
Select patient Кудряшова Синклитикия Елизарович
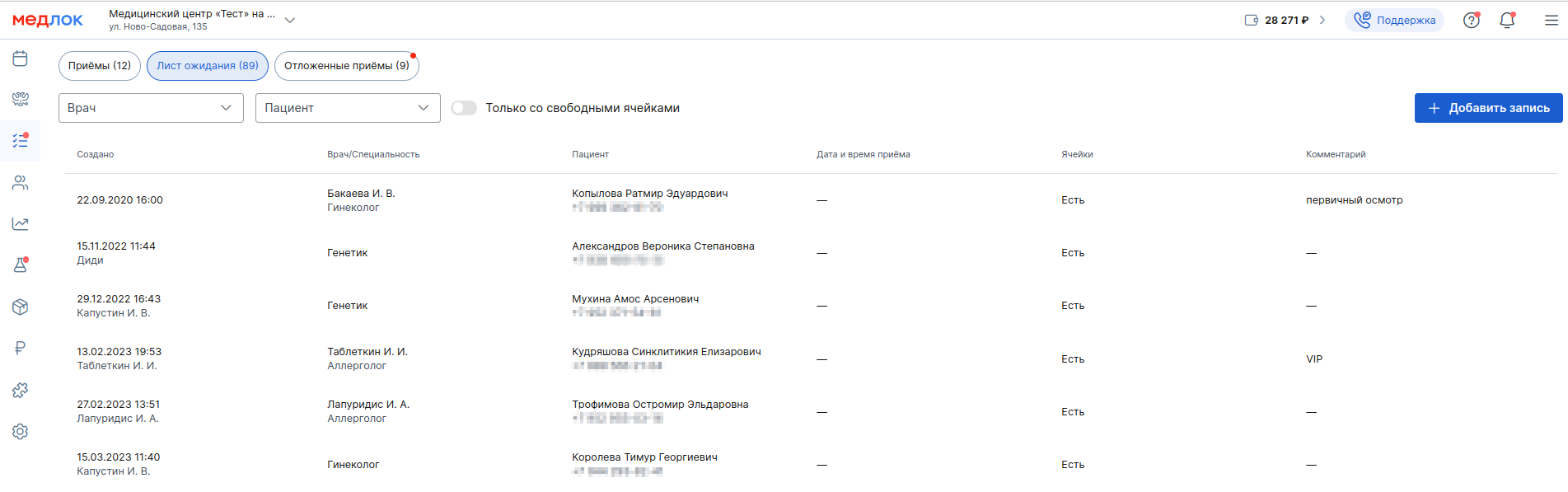(x=667, y=352)
